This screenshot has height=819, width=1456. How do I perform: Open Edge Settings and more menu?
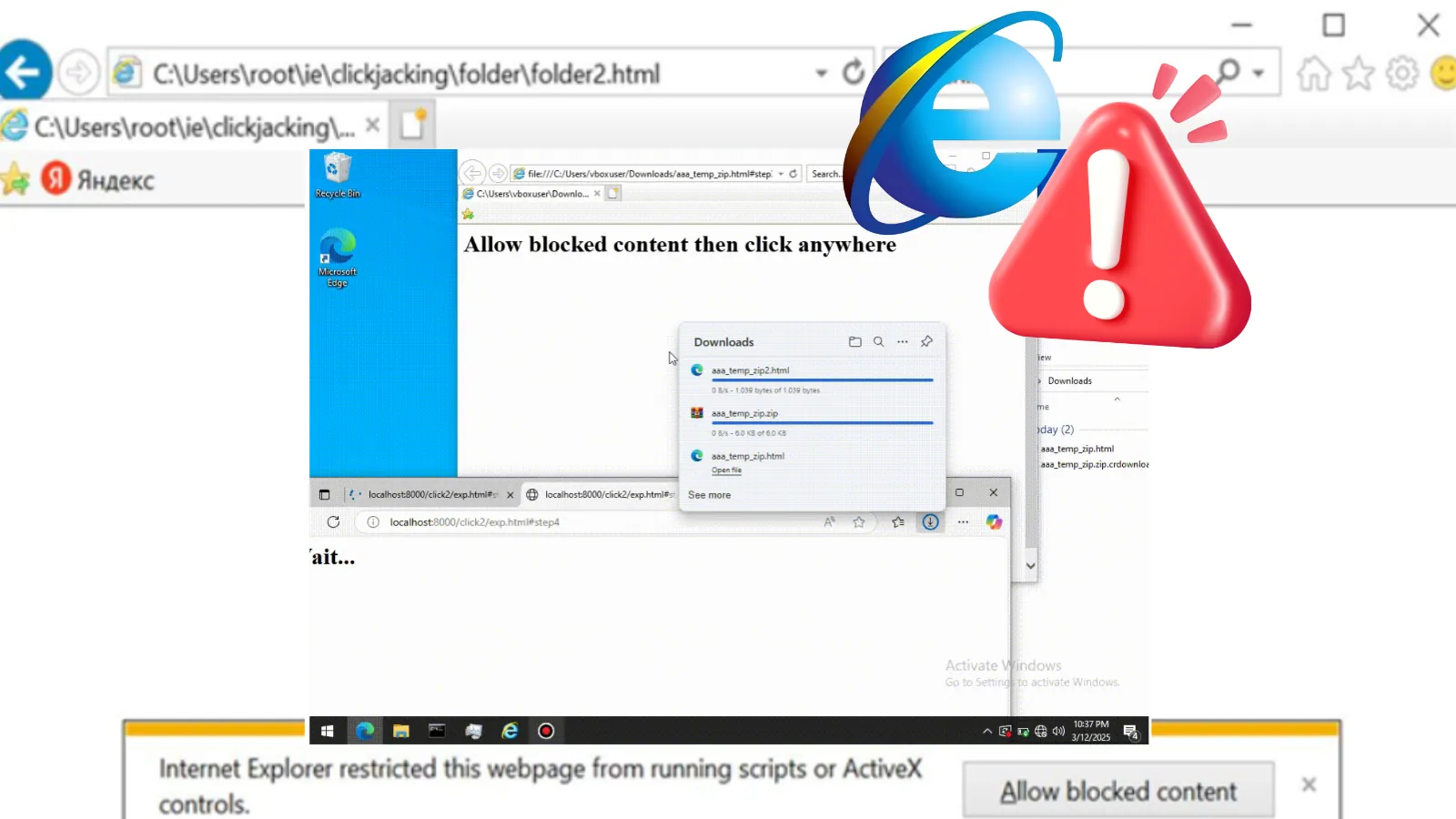click(963, 522)
